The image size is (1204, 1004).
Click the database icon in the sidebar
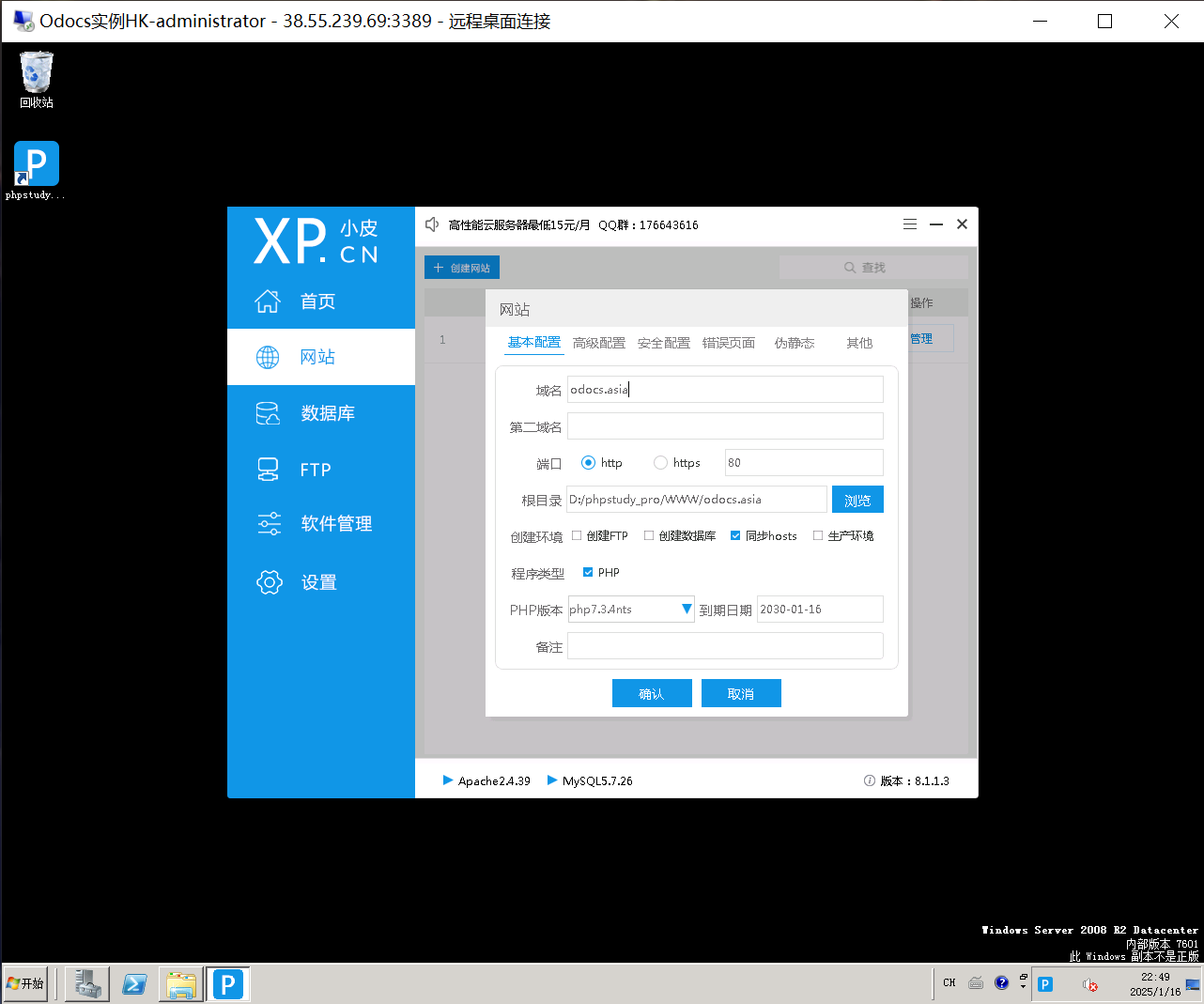268,413
